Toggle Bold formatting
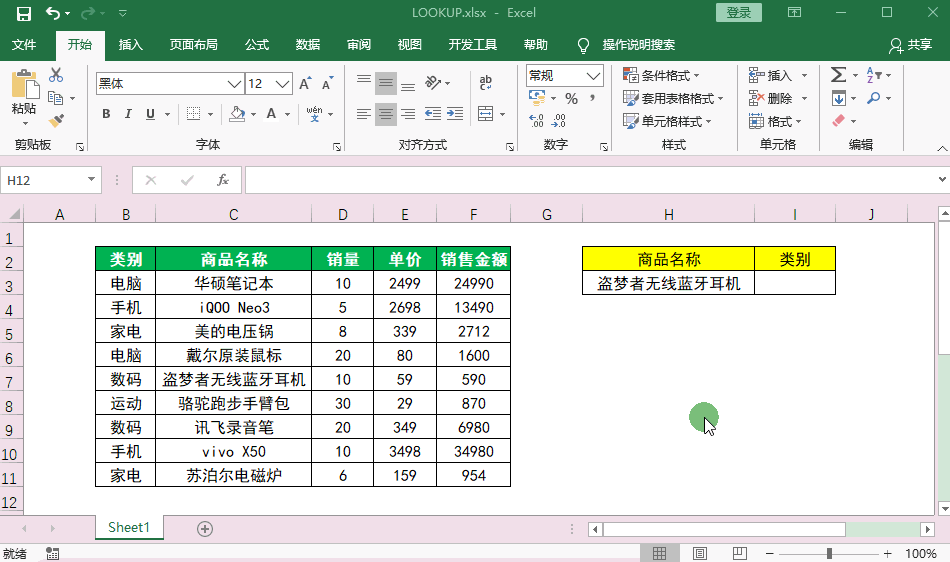 [x=106, y=113]
